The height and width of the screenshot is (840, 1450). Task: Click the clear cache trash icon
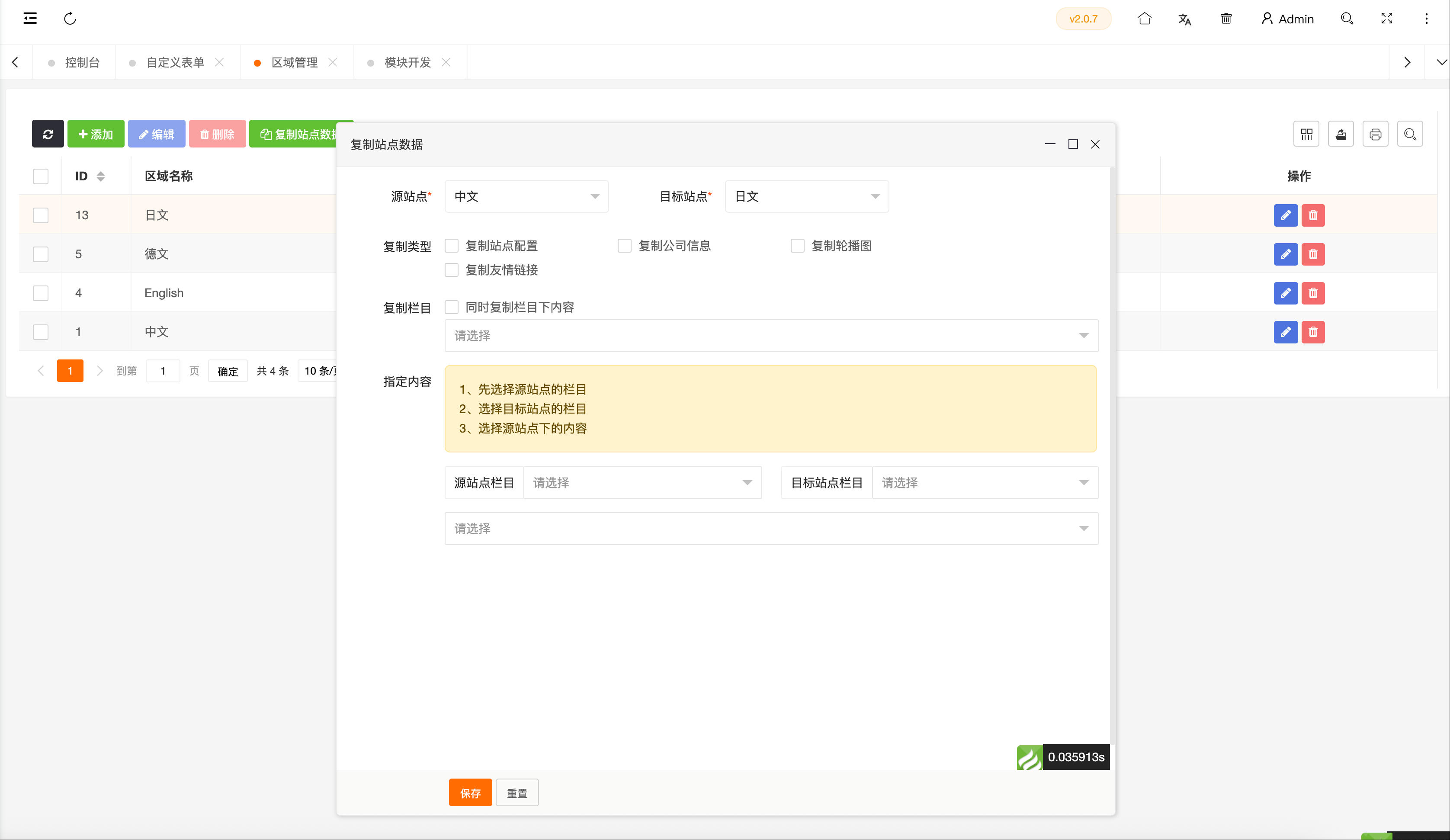point(1225,19)
